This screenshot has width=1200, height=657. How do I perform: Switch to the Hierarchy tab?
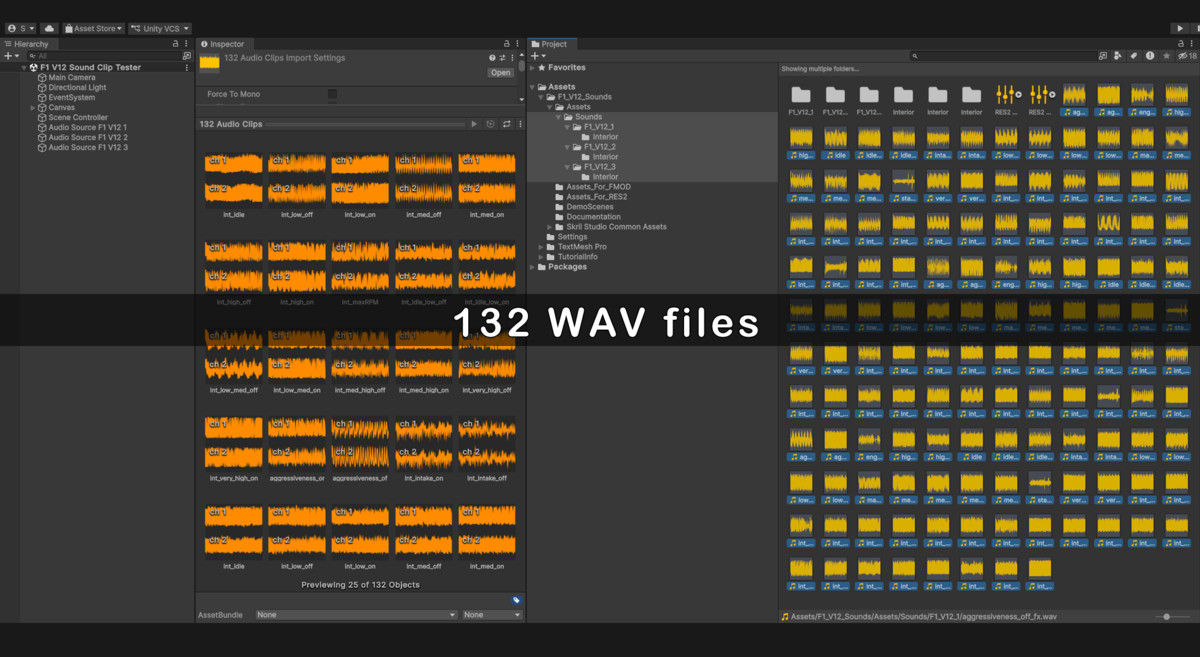click(x=27, y=44)
